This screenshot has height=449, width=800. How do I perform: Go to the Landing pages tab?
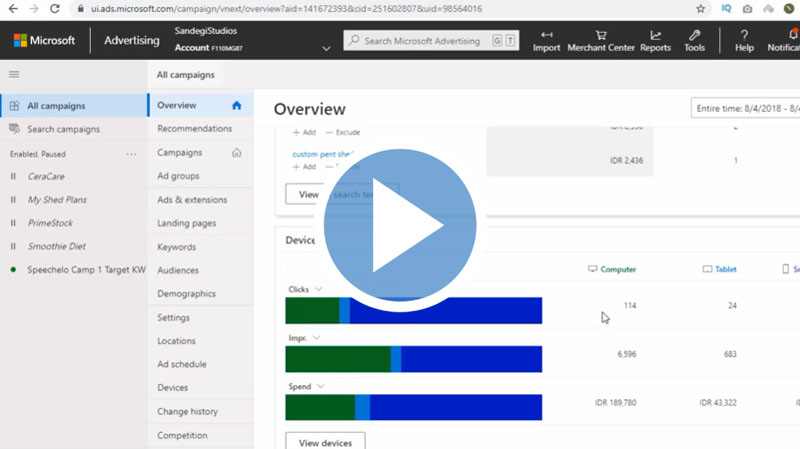[x=186, y=223]
